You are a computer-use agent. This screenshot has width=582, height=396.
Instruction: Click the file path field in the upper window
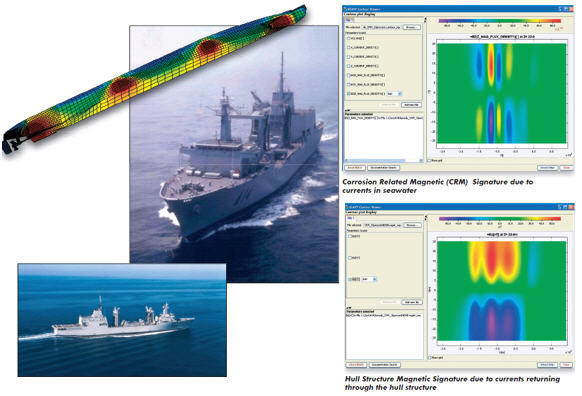[381, 27]
